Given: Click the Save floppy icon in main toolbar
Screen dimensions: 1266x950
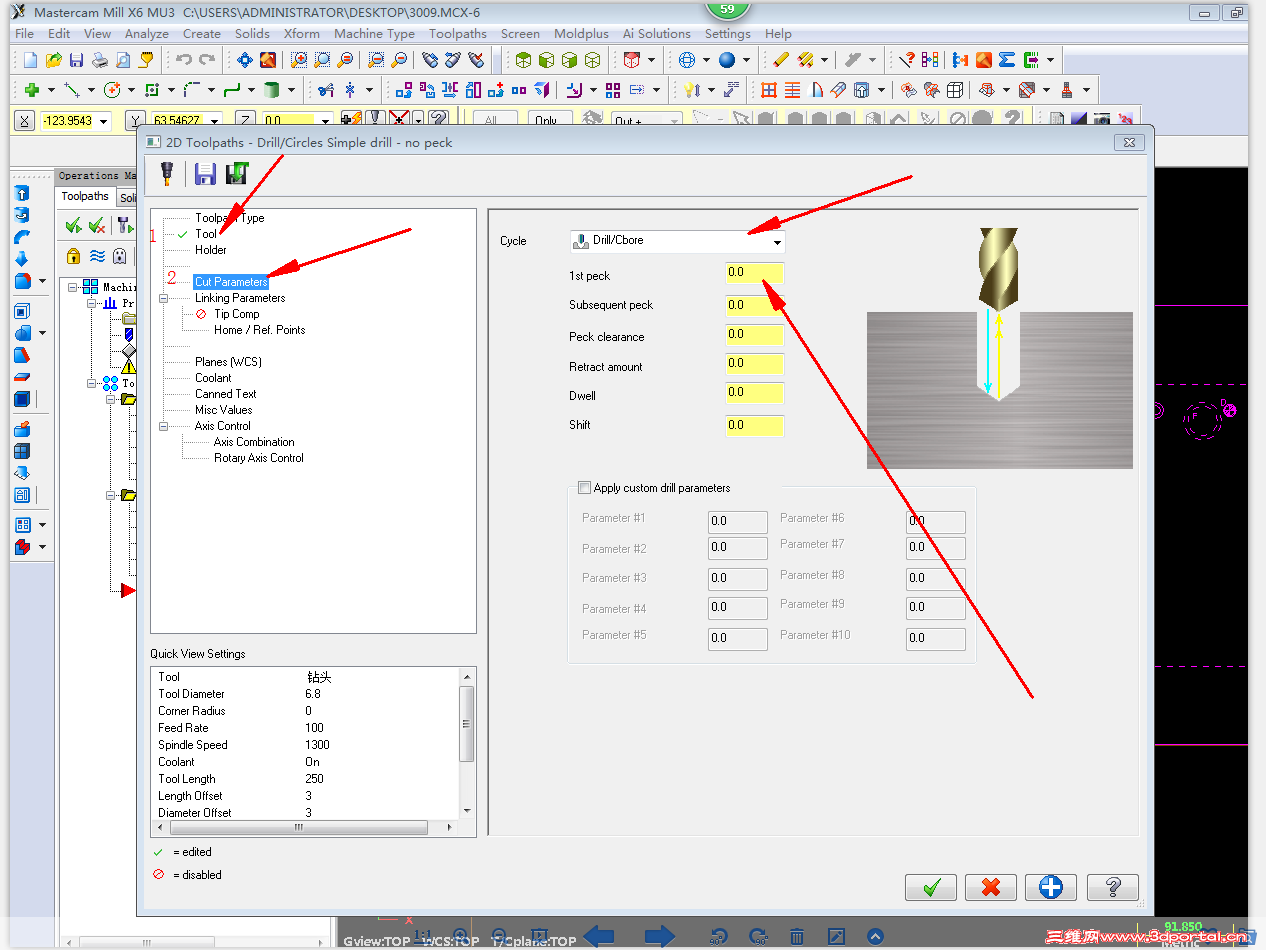Looking at the screenshot, I should click(77, 60).
